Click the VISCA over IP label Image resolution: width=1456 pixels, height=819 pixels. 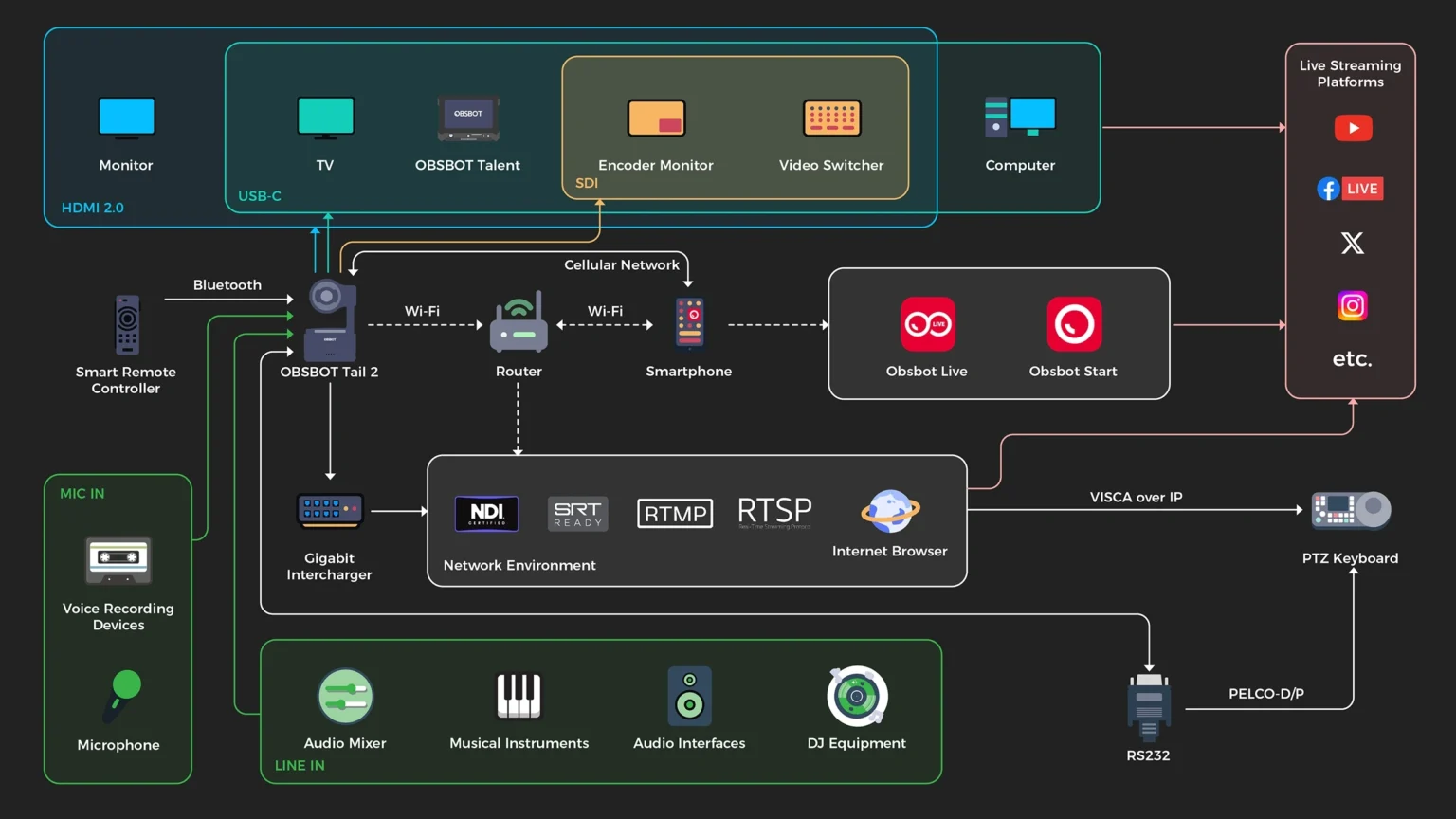(1137, 498)
